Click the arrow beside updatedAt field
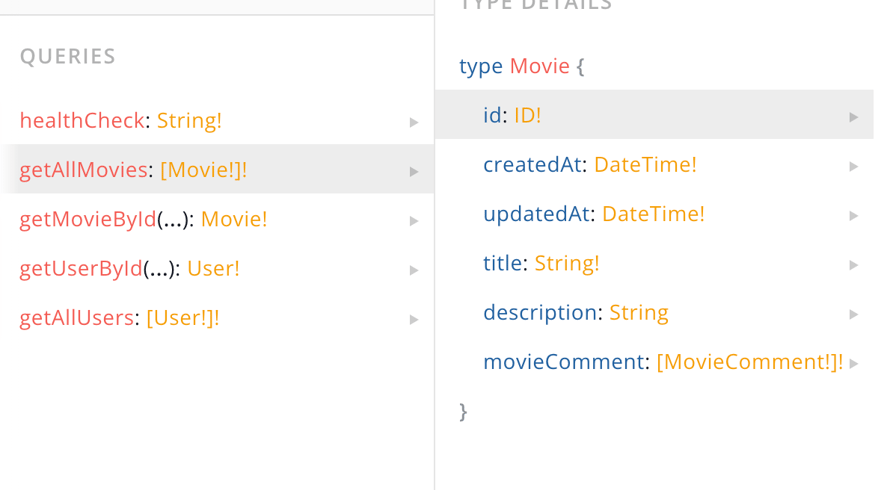Image resolution: width=884 pixels, height=490 pixels. tap(854, 215)
